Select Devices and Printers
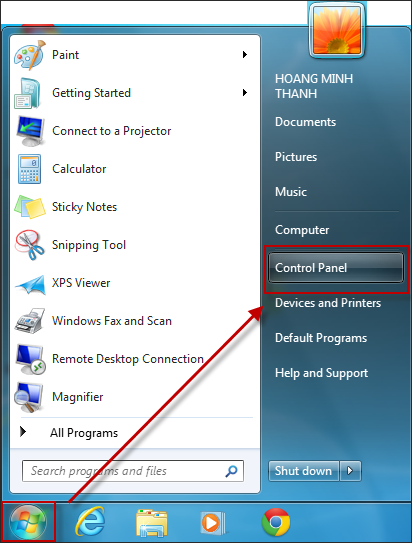This screenshot has height=543, width=412. click(328, 303)
